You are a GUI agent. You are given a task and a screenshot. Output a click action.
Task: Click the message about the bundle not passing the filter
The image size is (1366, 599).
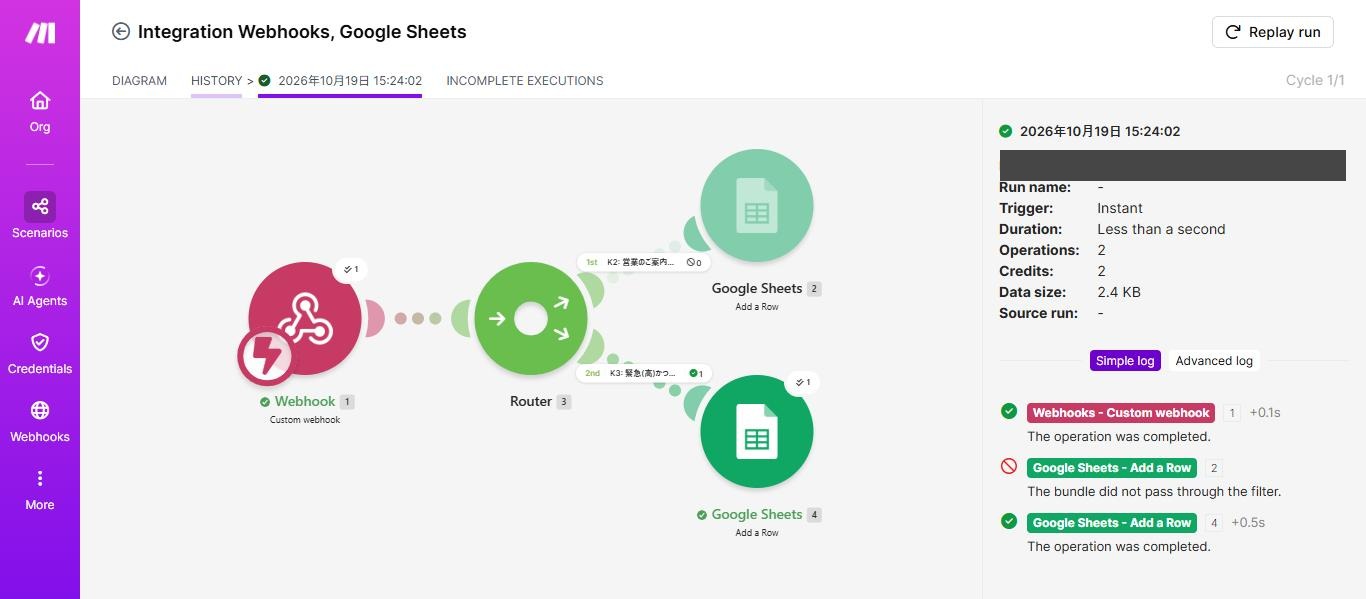coord(1154,491)
